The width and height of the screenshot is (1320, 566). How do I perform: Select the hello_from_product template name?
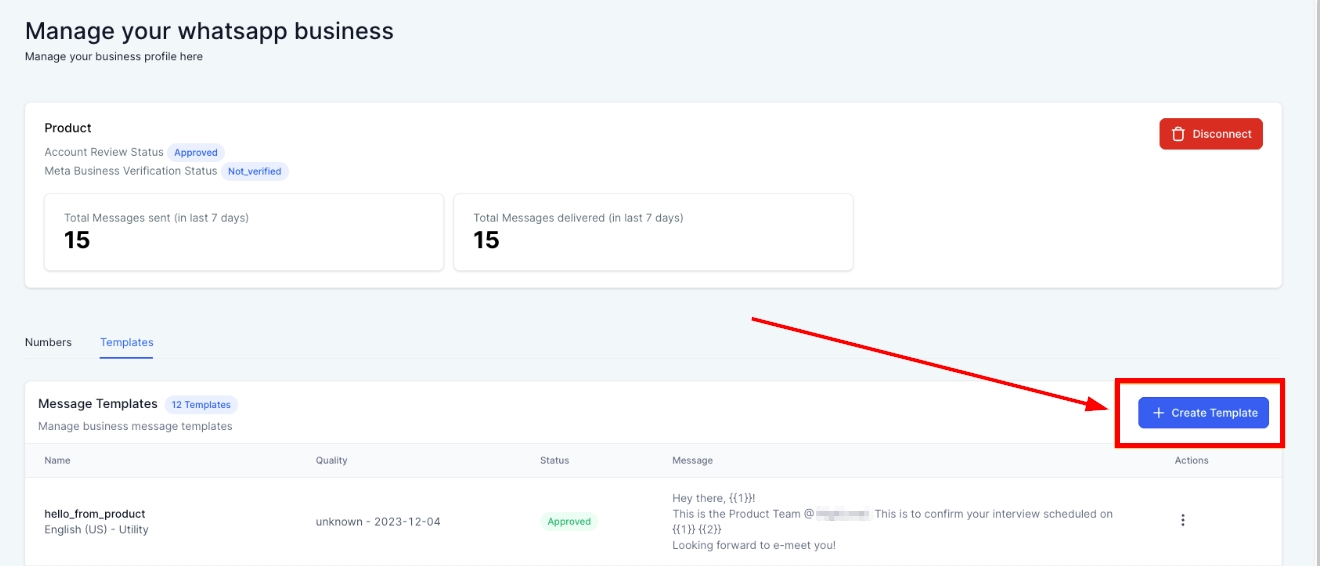94,513
